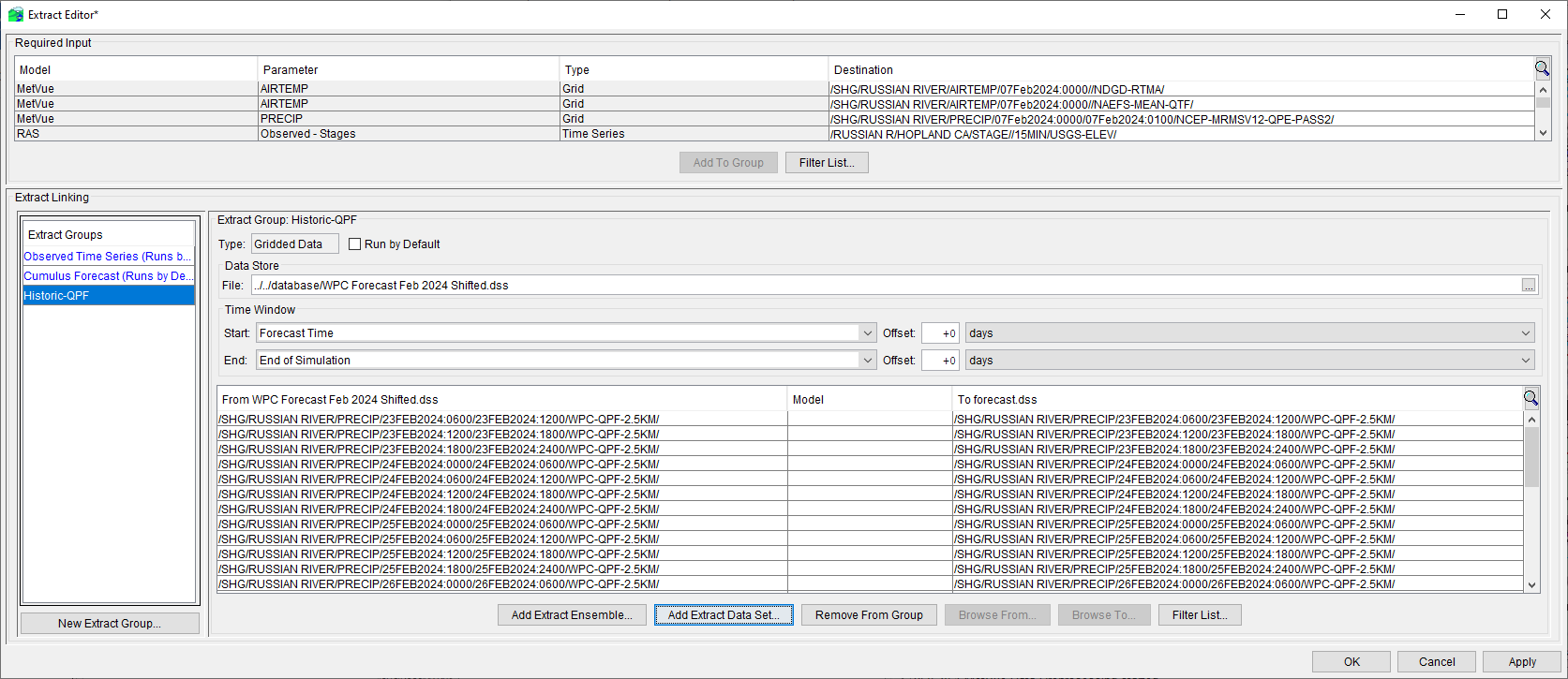Click the Model column header in data set table
Viewport: 1568px width, 679px height.
870,399
